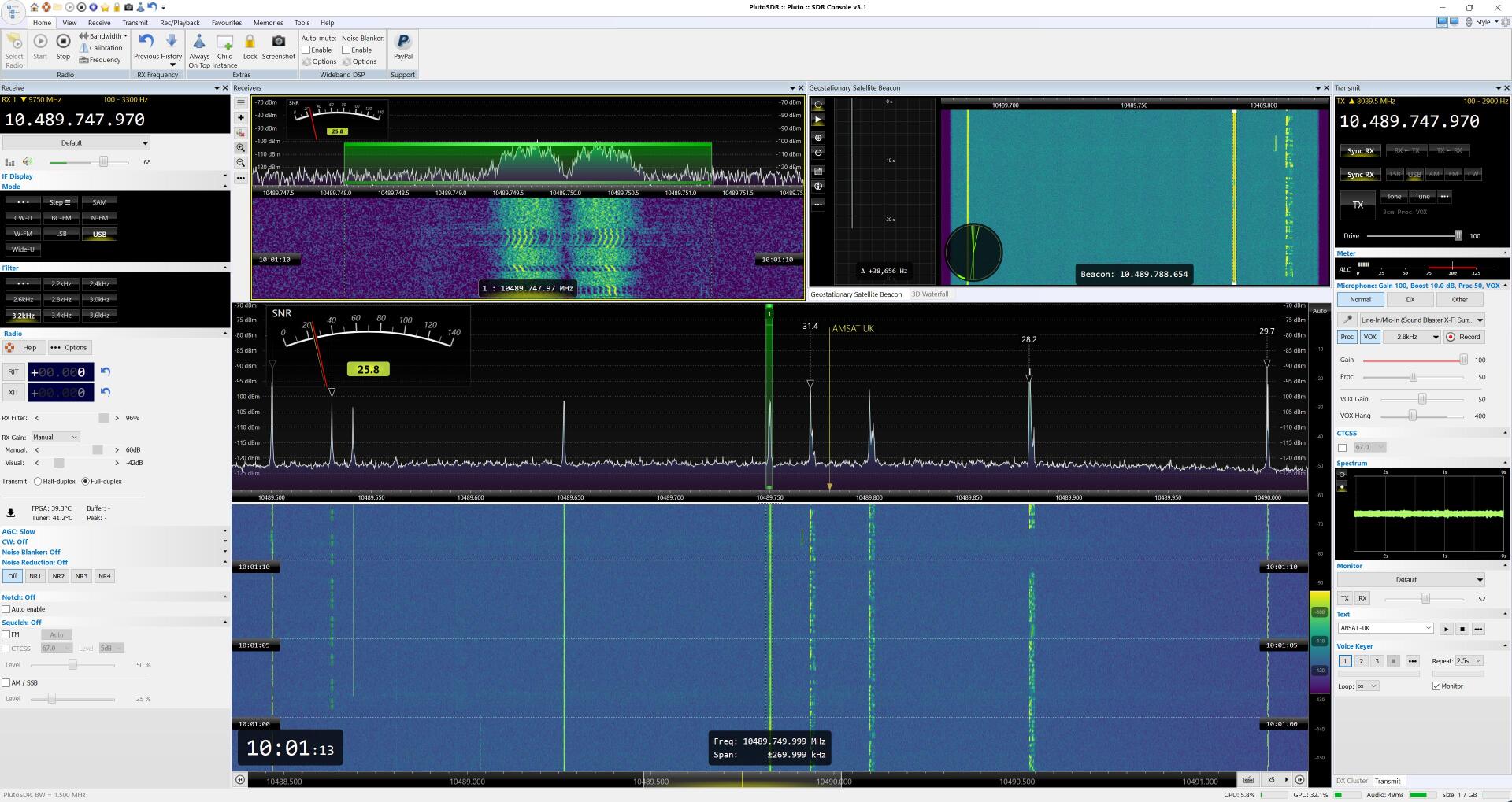Image resolution: width=1512 pixels, height=802 pixels.
Task: Add a receiver with the plus icon
Action: click(240, 117)
